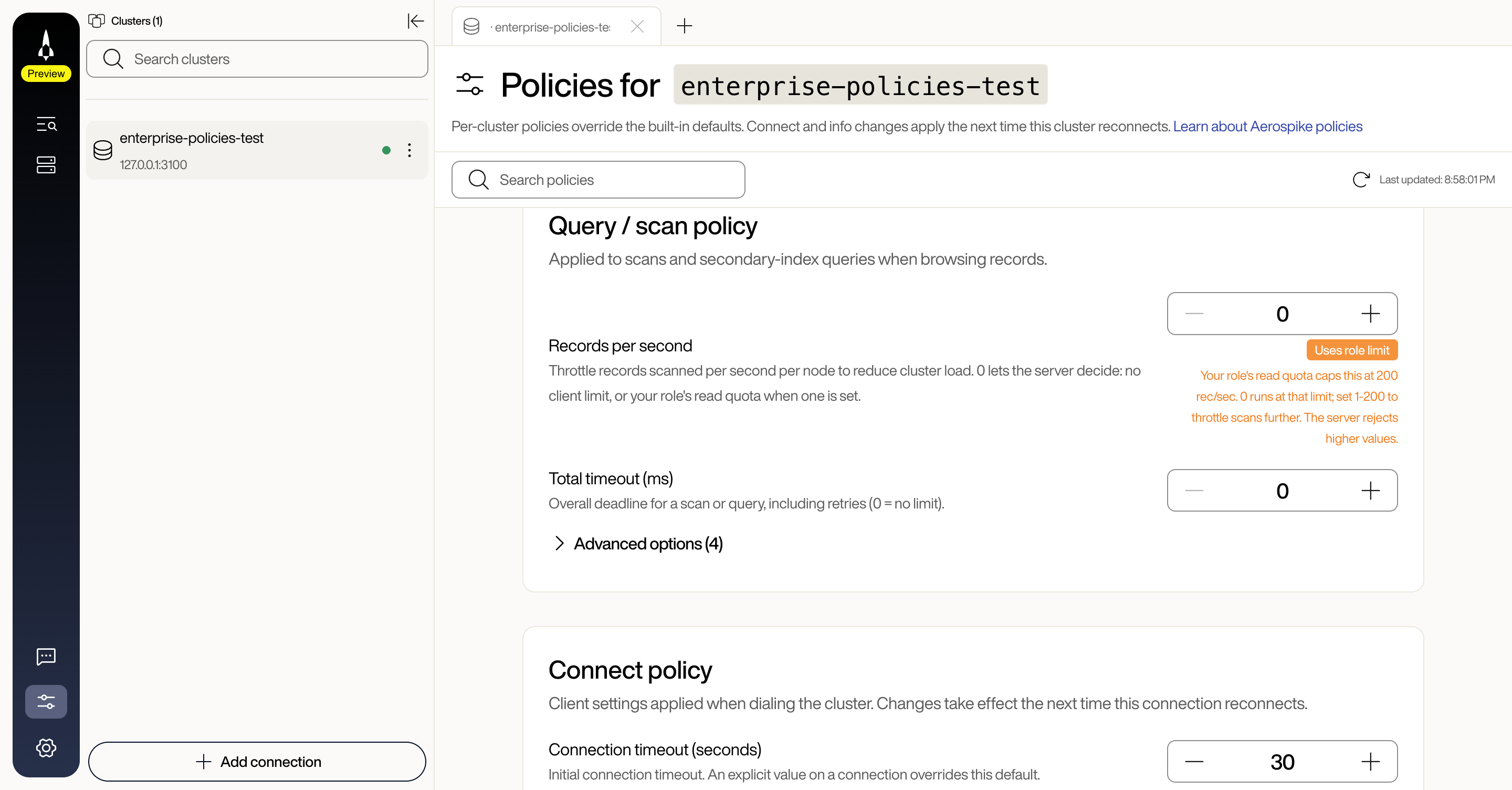Click the Records per second number field
The width and height of the screenshot is (1512, 790).
coord(1283,314)
